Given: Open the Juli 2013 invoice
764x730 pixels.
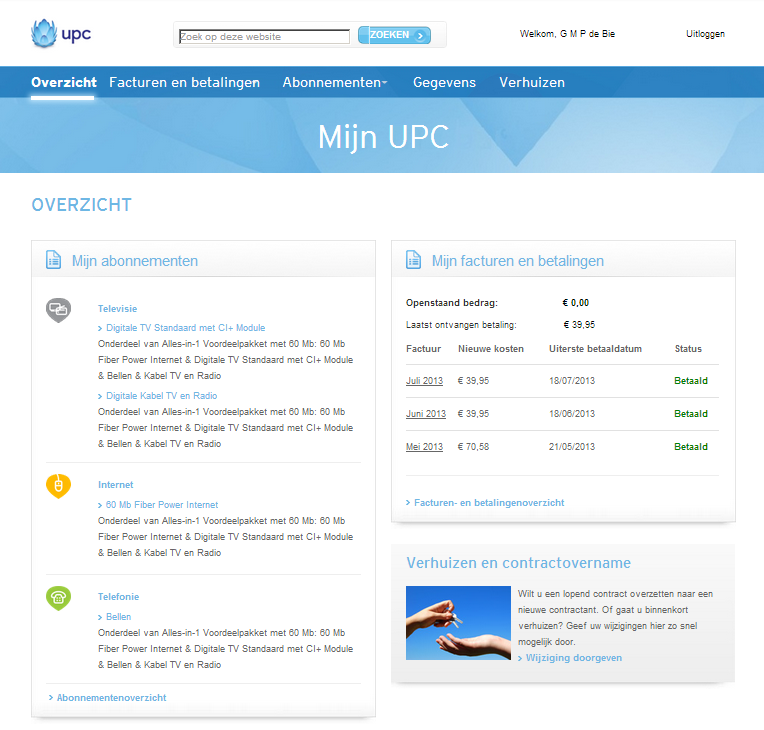Looking at the screenshot, I should click(x=424, y=381).
